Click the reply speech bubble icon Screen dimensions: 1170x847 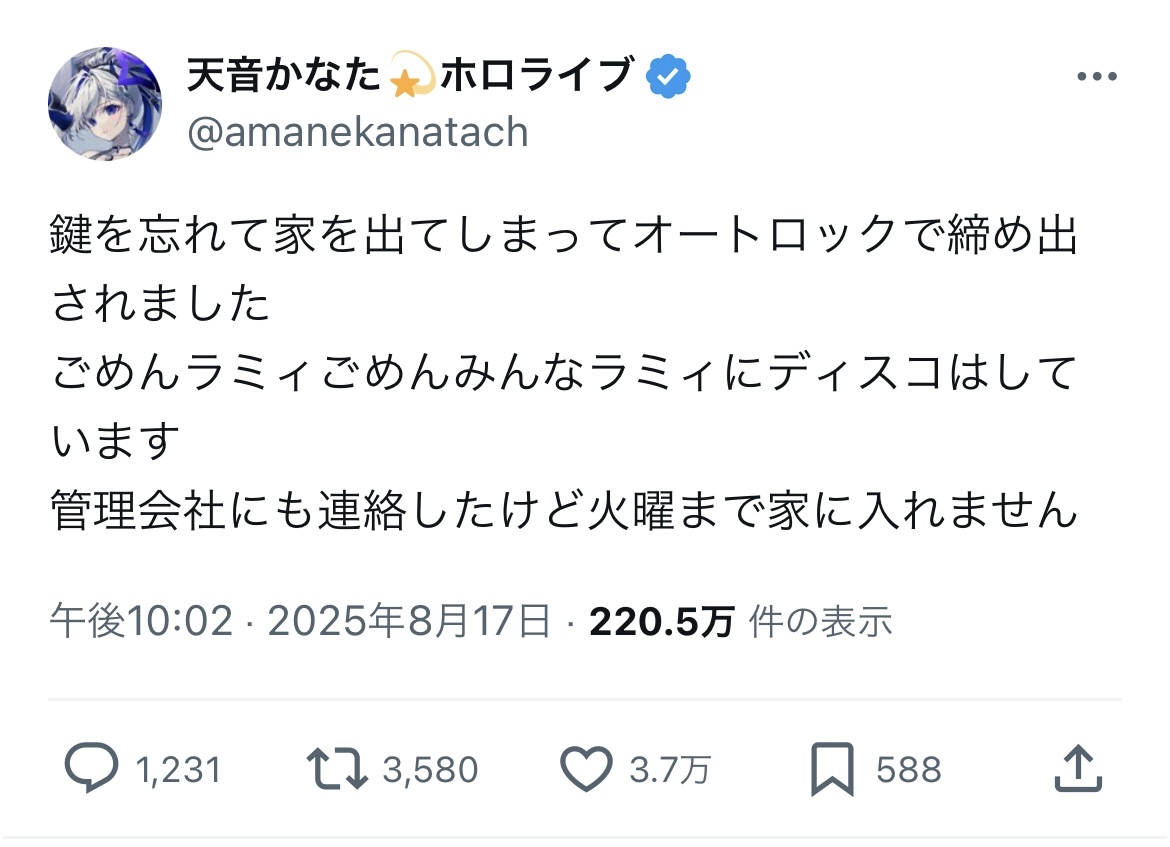click(x=92, y=769)
